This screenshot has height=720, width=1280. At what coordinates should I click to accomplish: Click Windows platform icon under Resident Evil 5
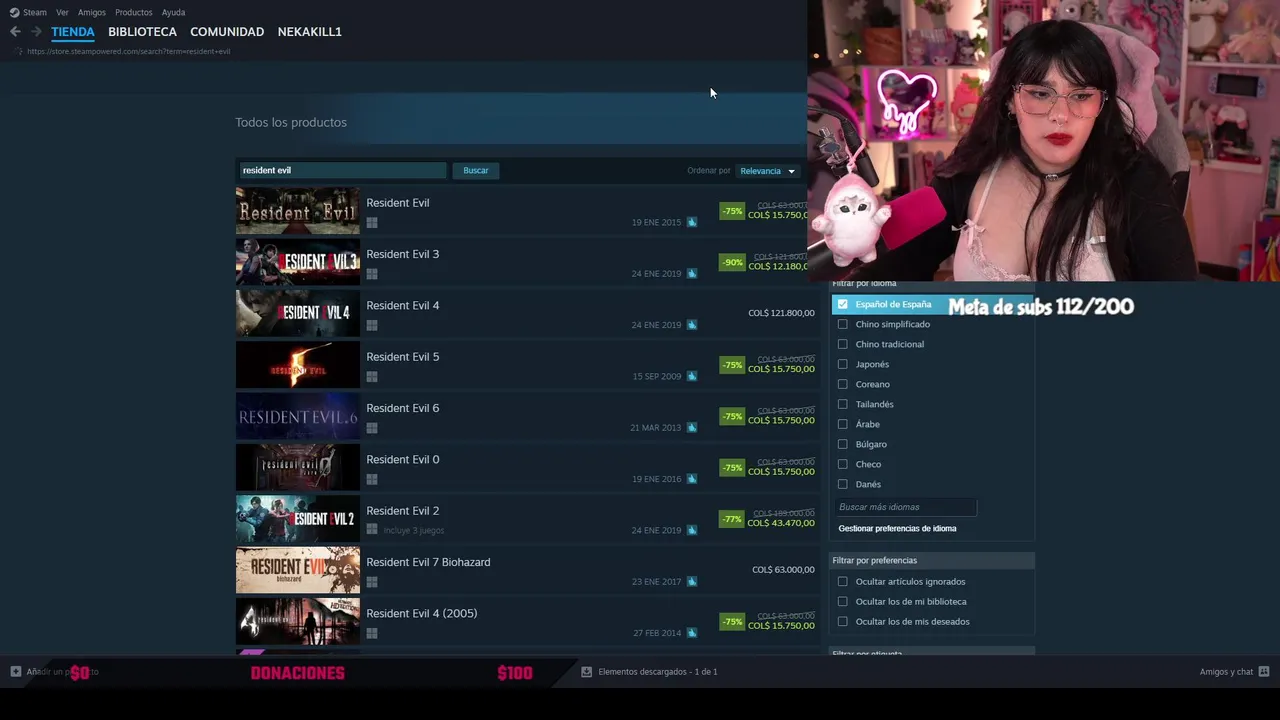pyautogui.click(x=372, y=377)
